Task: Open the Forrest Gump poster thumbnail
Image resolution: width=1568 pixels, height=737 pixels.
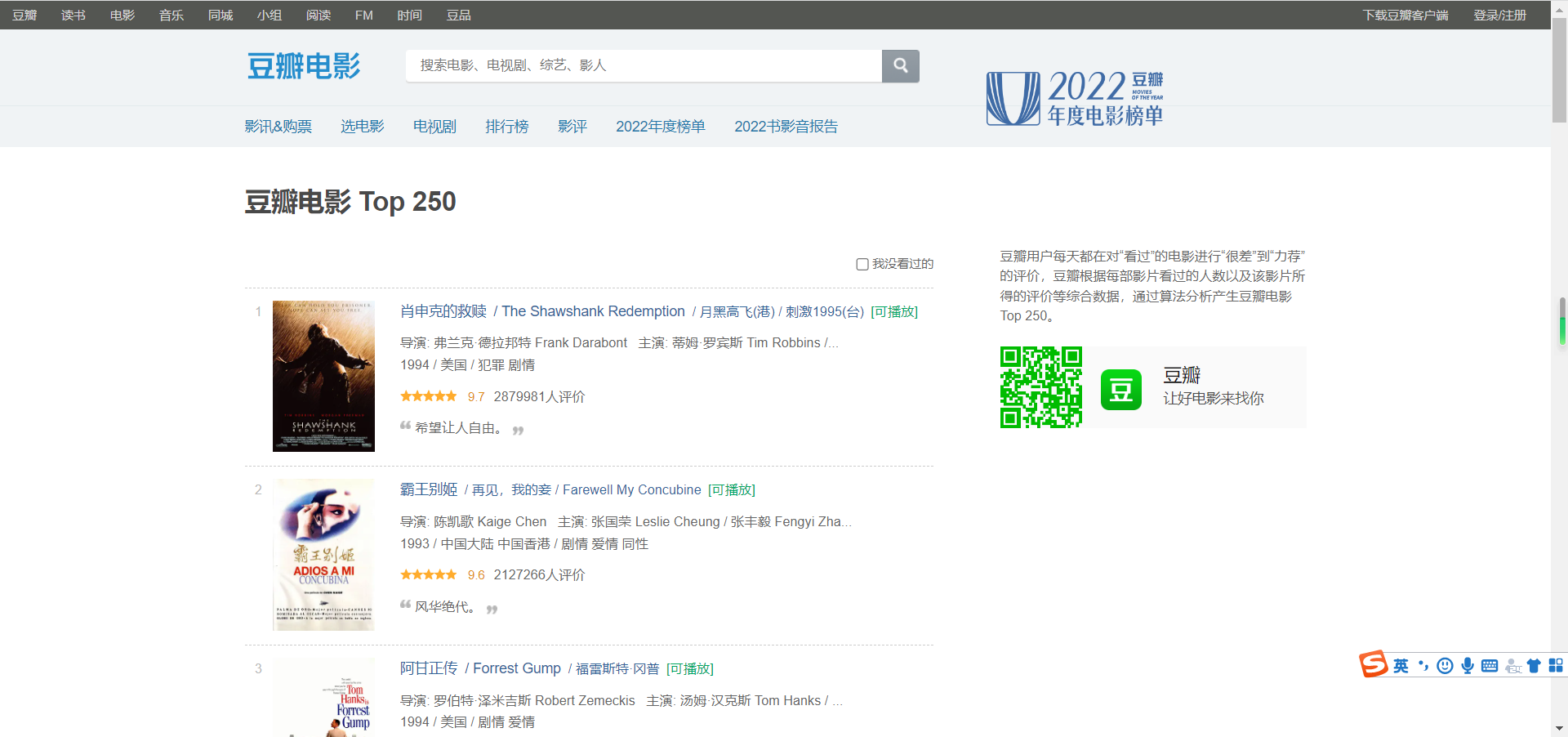Action: (323, 698)
